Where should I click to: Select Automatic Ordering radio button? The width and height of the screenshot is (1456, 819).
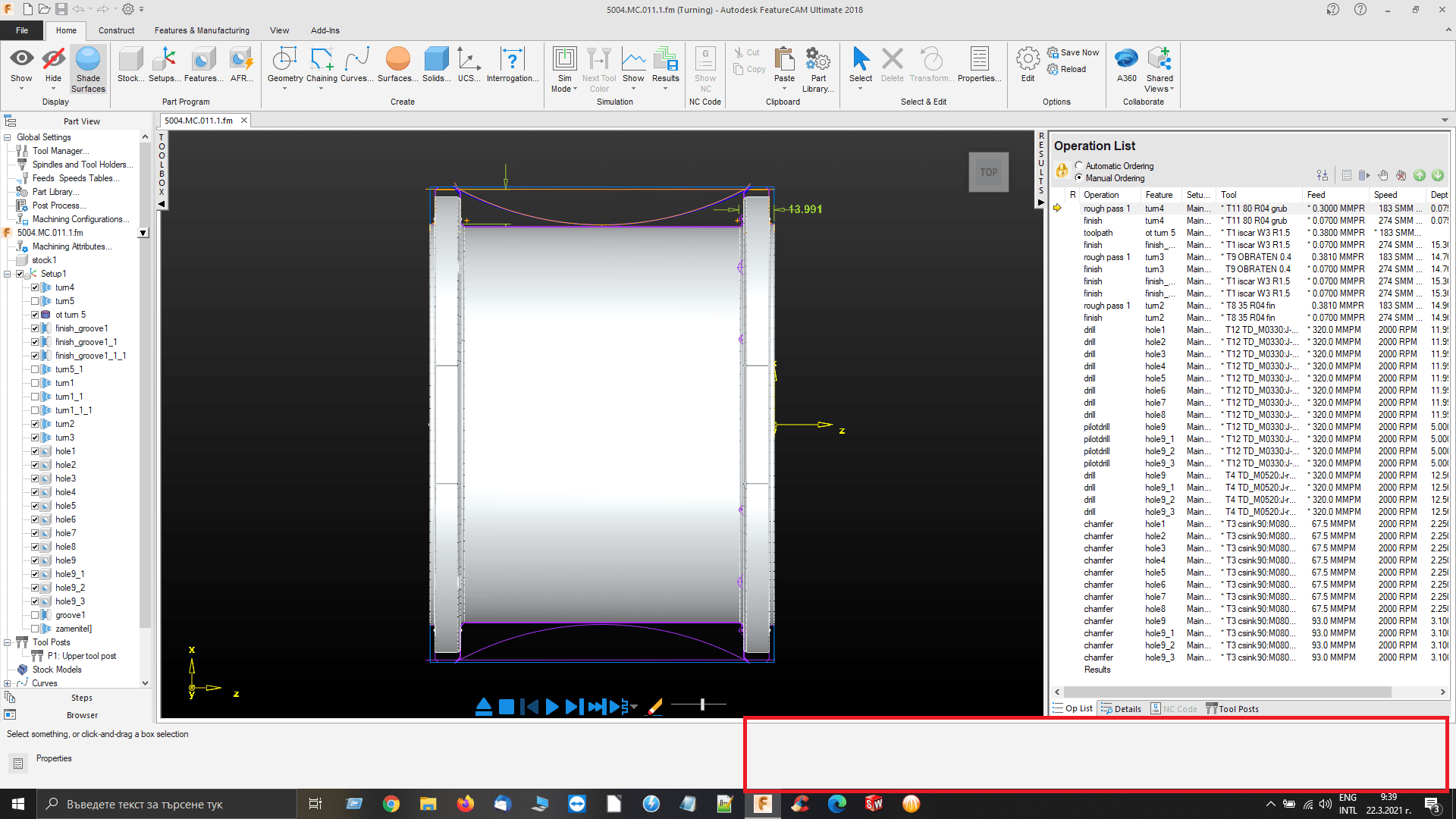(x=1078, y=165)
